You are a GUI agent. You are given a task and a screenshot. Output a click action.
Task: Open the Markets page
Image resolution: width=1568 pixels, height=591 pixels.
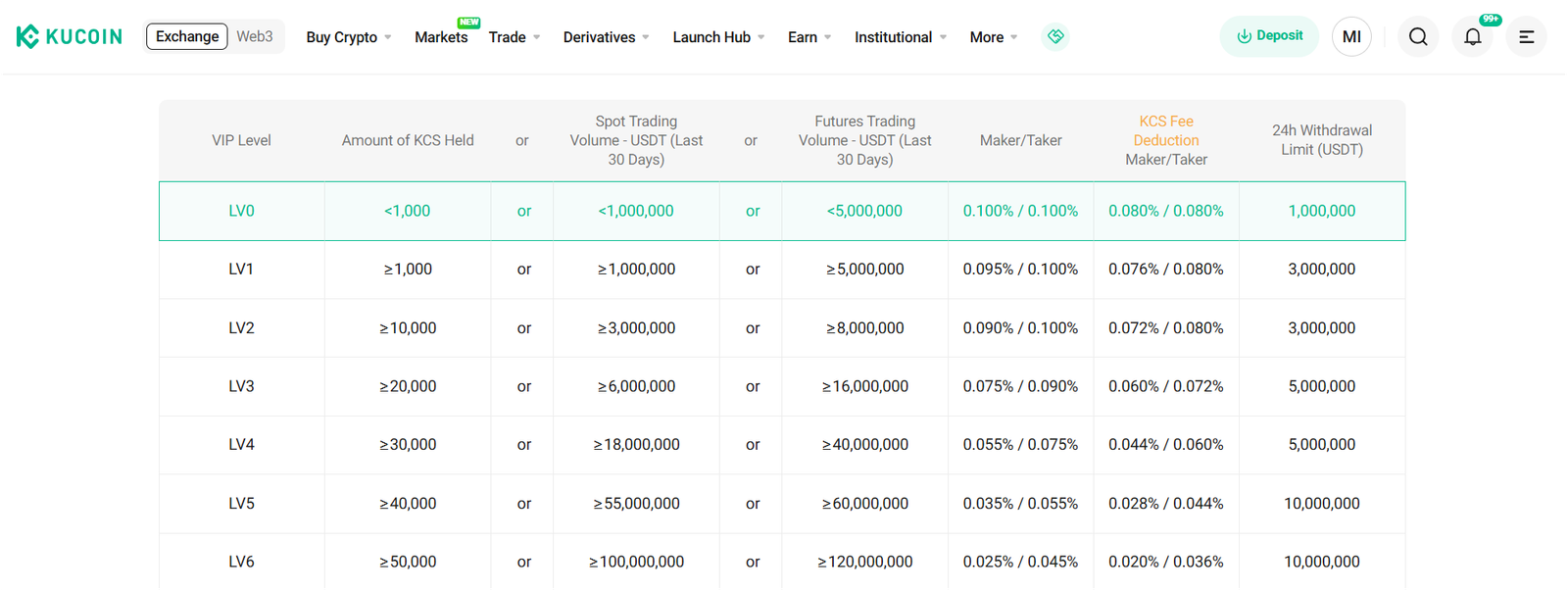pyautogui.click(x=441, y=37)
